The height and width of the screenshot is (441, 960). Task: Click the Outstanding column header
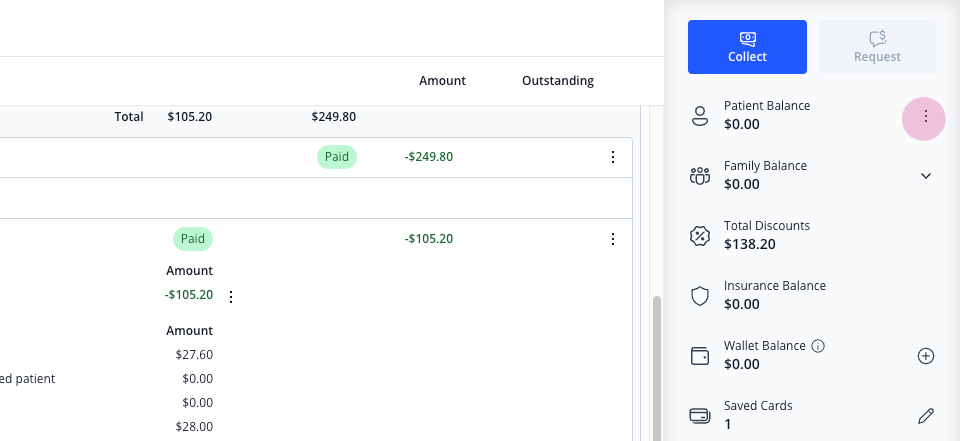[558, 81]
